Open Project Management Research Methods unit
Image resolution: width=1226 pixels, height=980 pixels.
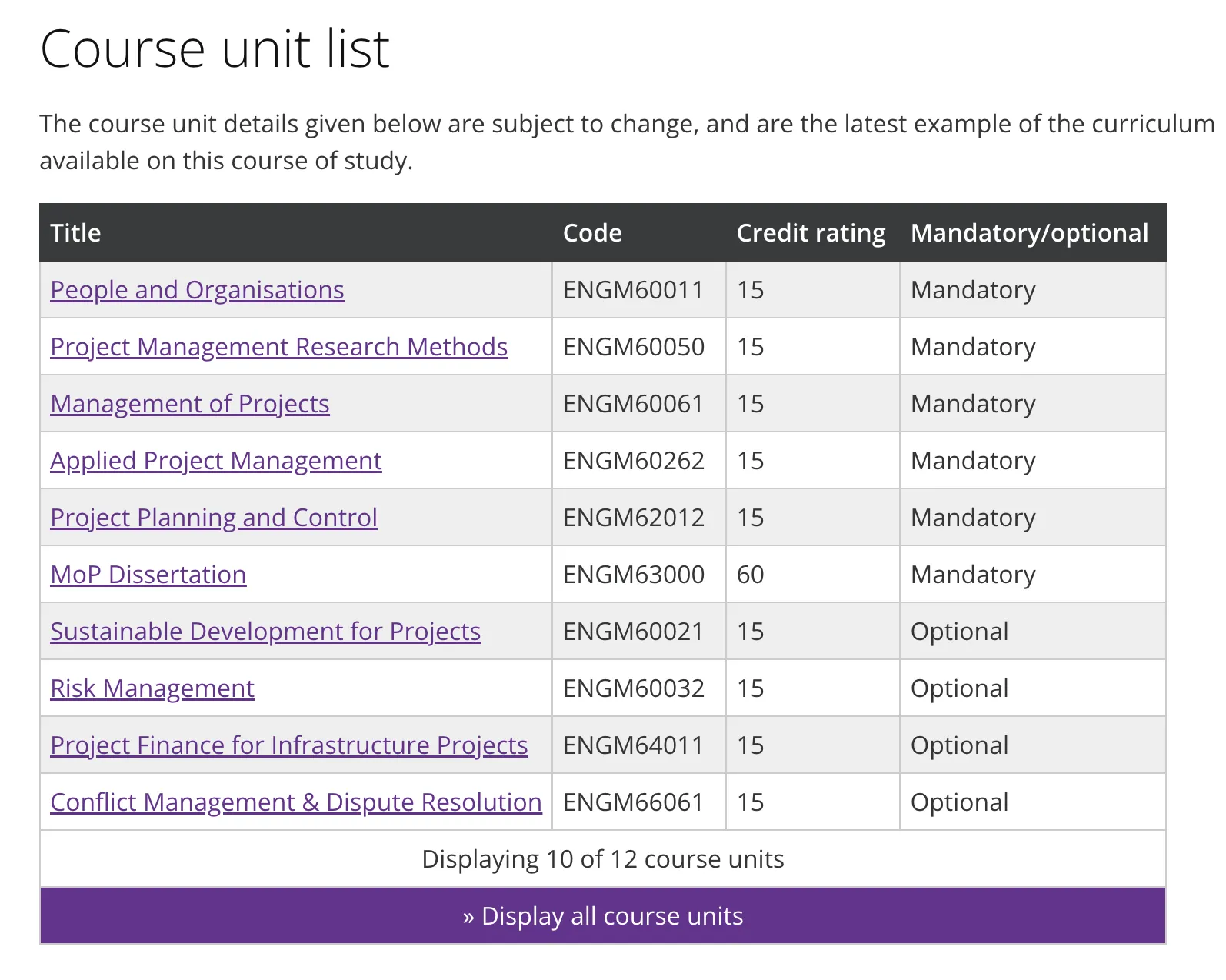(278, 347)
